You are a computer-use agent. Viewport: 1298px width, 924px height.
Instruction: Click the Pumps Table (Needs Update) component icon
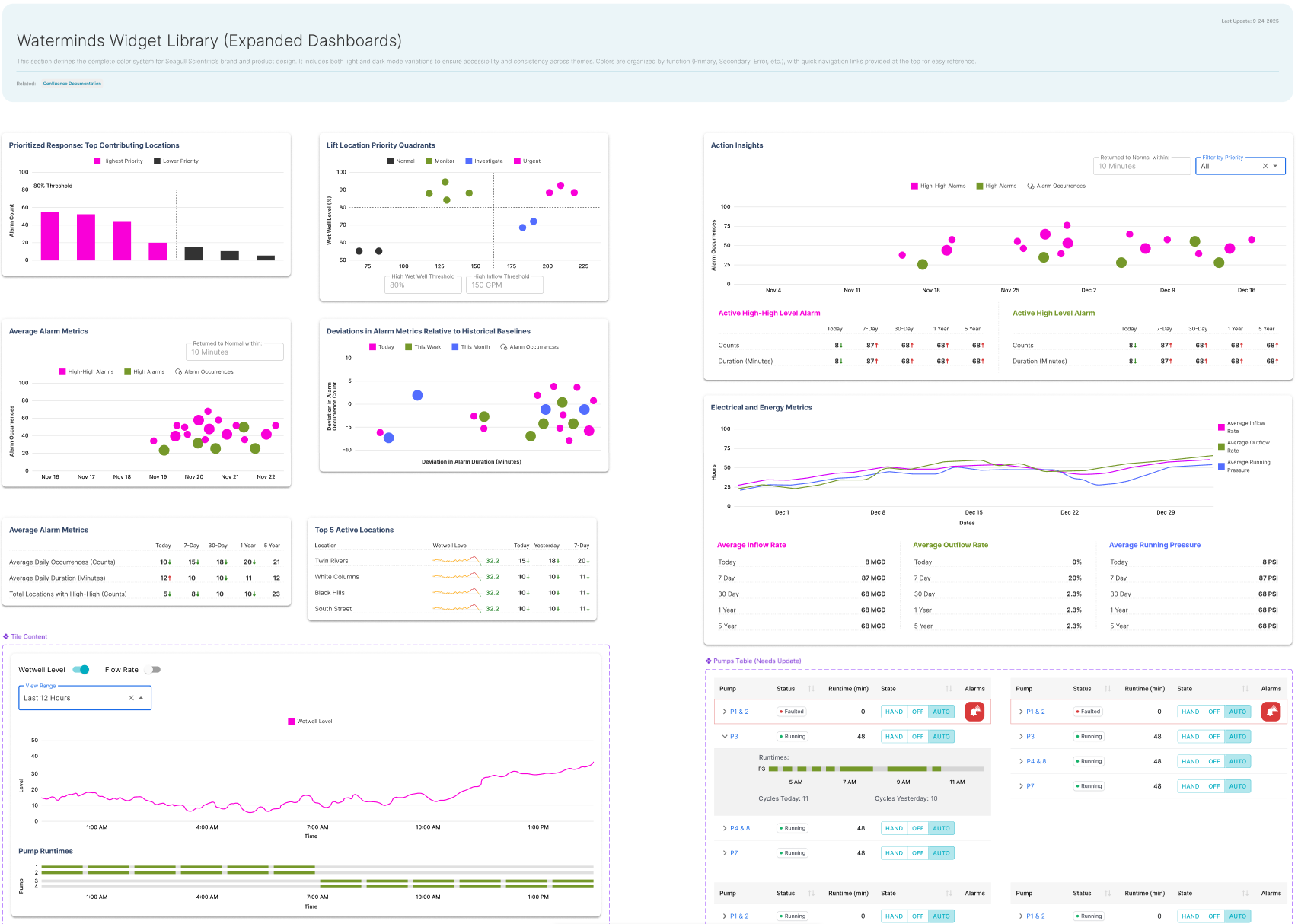pyautogui.click(x=709, y=661)
